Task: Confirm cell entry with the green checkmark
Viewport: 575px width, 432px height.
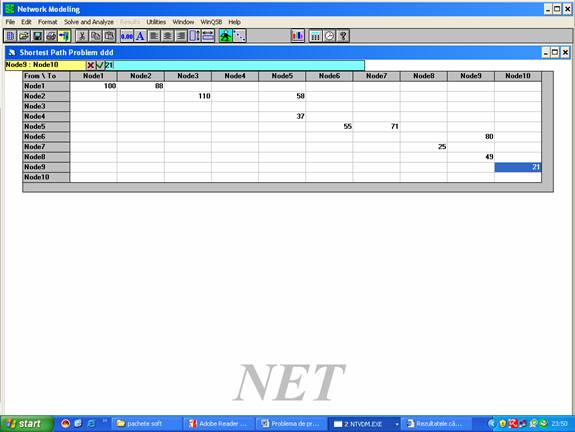Action: (100, 65)
